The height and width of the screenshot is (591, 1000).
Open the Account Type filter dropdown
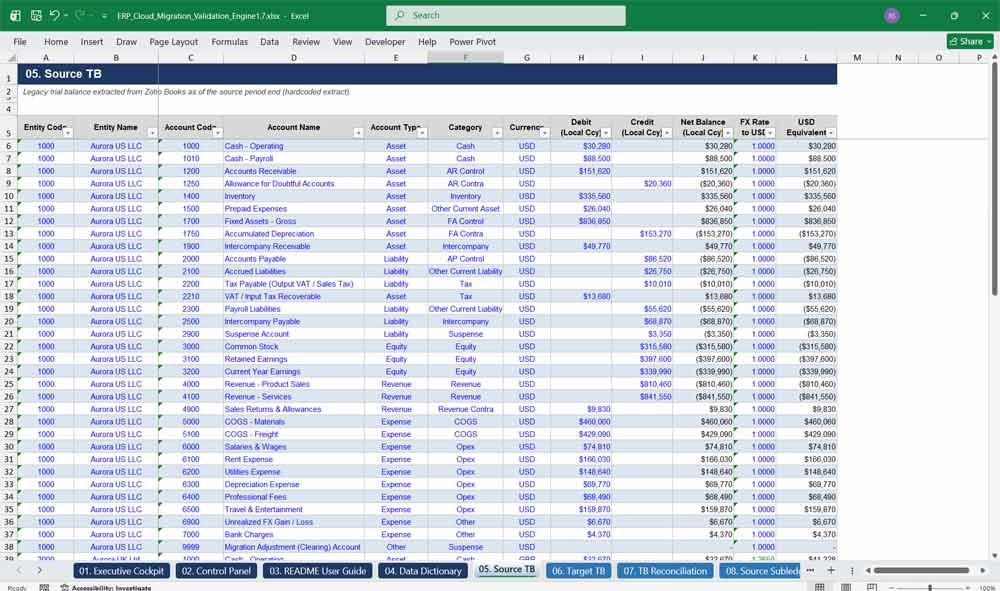point(422,133)
